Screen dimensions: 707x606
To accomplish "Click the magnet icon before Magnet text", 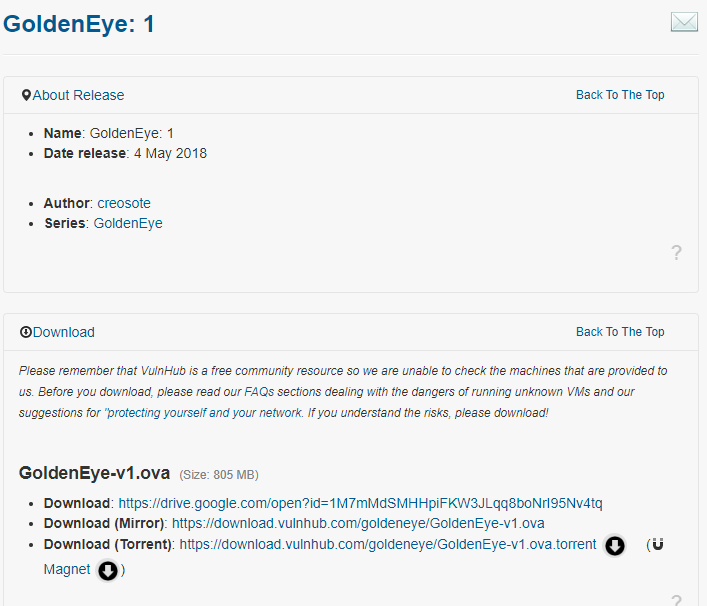I will tap(657, 545).
